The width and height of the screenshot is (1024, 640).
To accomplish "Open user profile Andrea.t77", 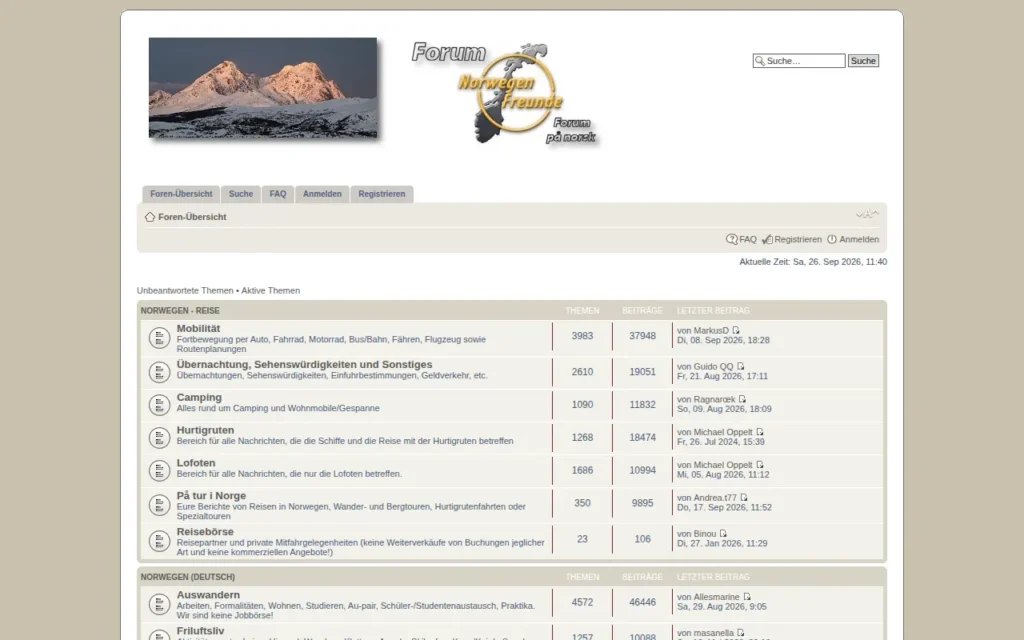I will [x=714, y=498].
